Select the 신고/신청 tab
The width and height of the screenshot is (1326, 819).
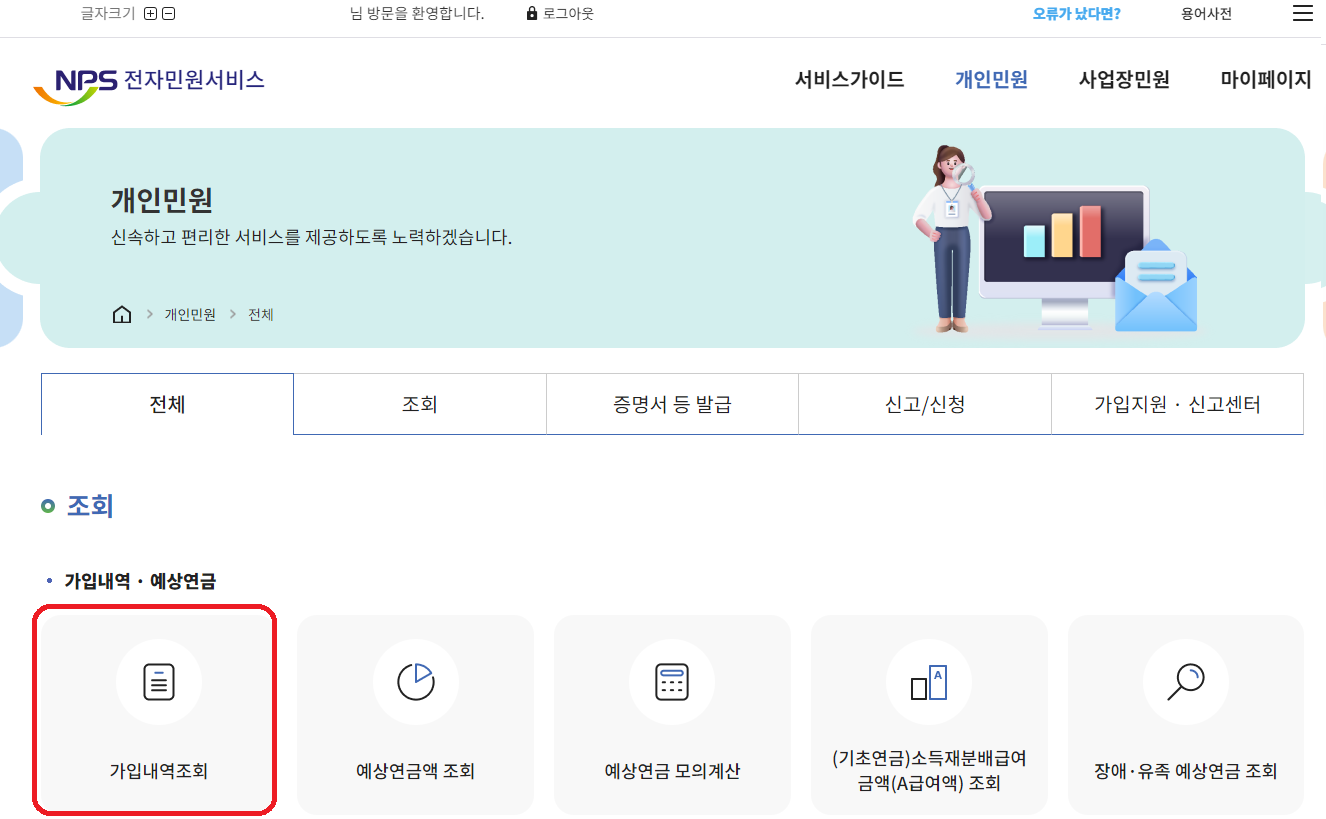point(925,403)
